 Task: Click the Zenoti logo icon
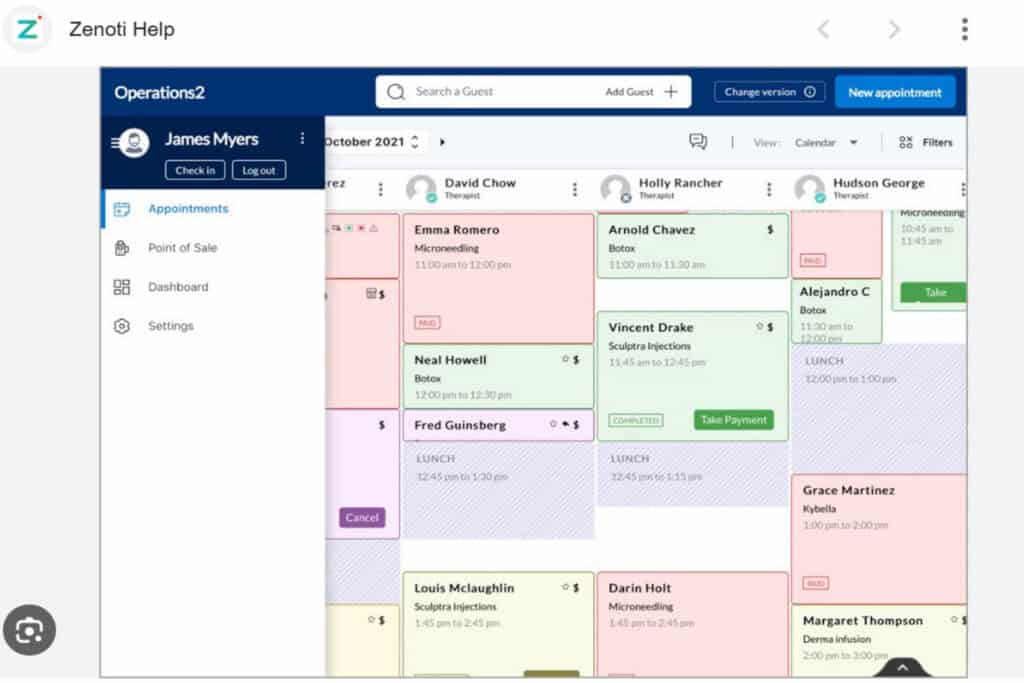[27, 29]
